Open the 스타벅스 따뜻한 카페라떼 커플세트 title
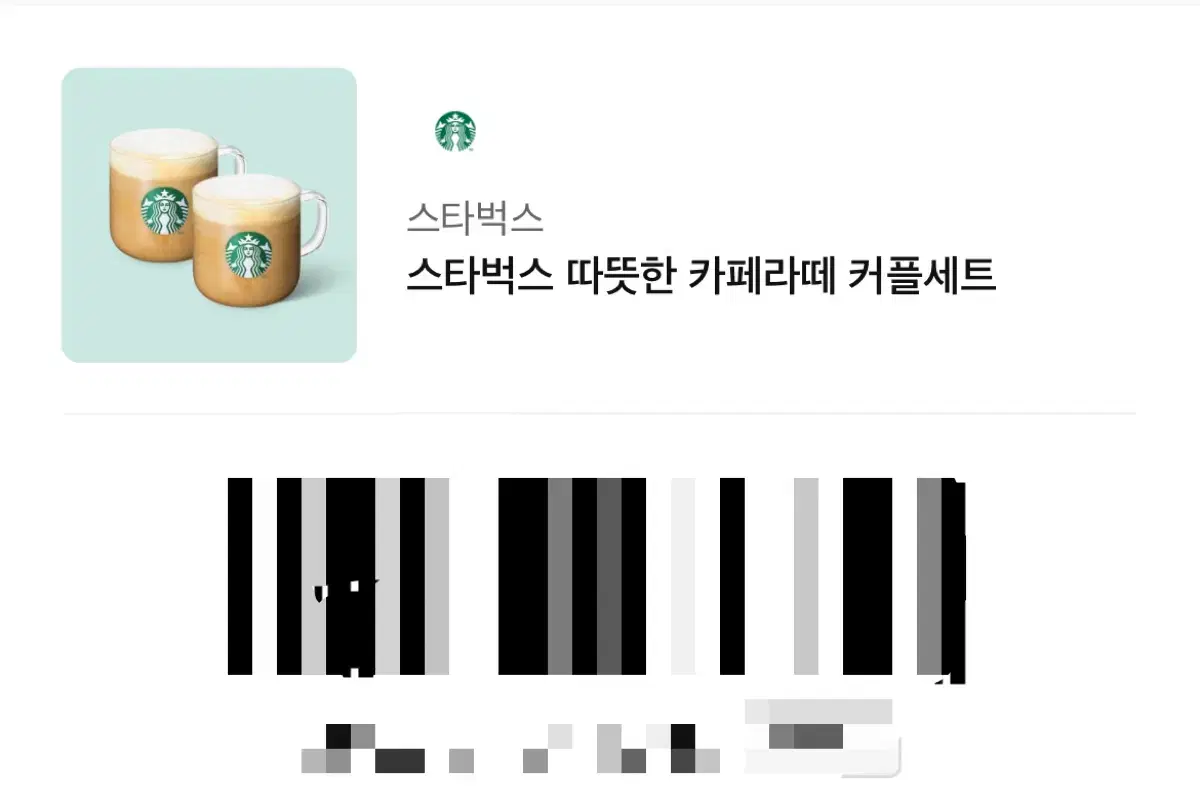Viewport: 1200px width, 804px height. pyautogui.click(x=701, y=274)
